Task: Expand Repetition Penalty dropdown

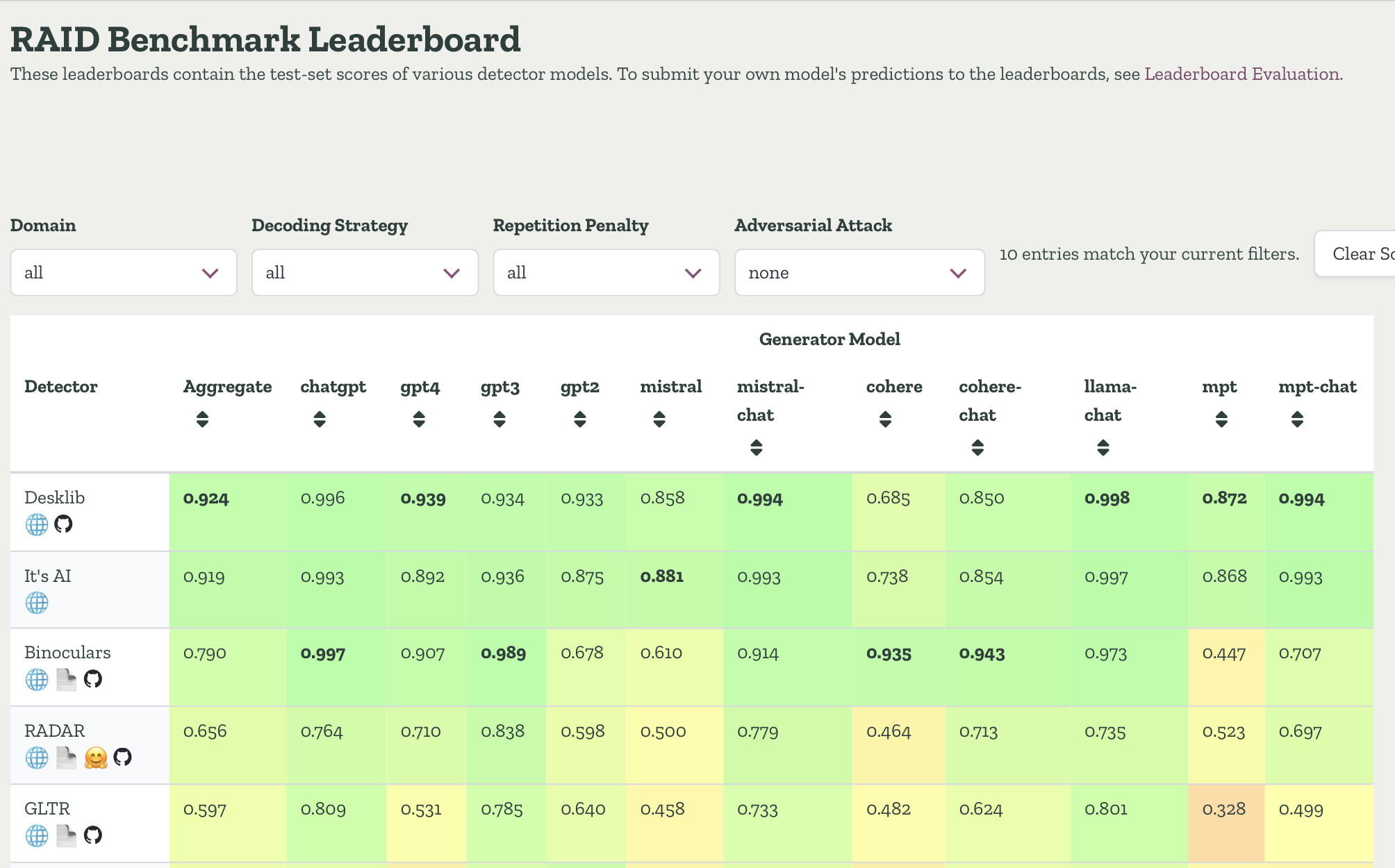Action: tap(606, 273)
